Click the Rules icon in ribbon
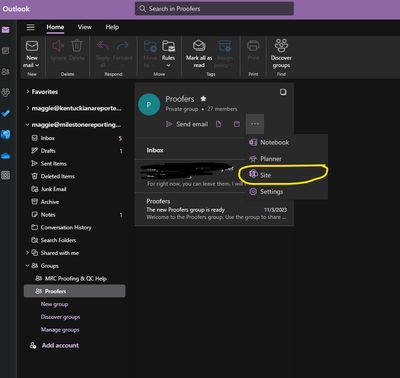The image size is (400, 378). 168,46
